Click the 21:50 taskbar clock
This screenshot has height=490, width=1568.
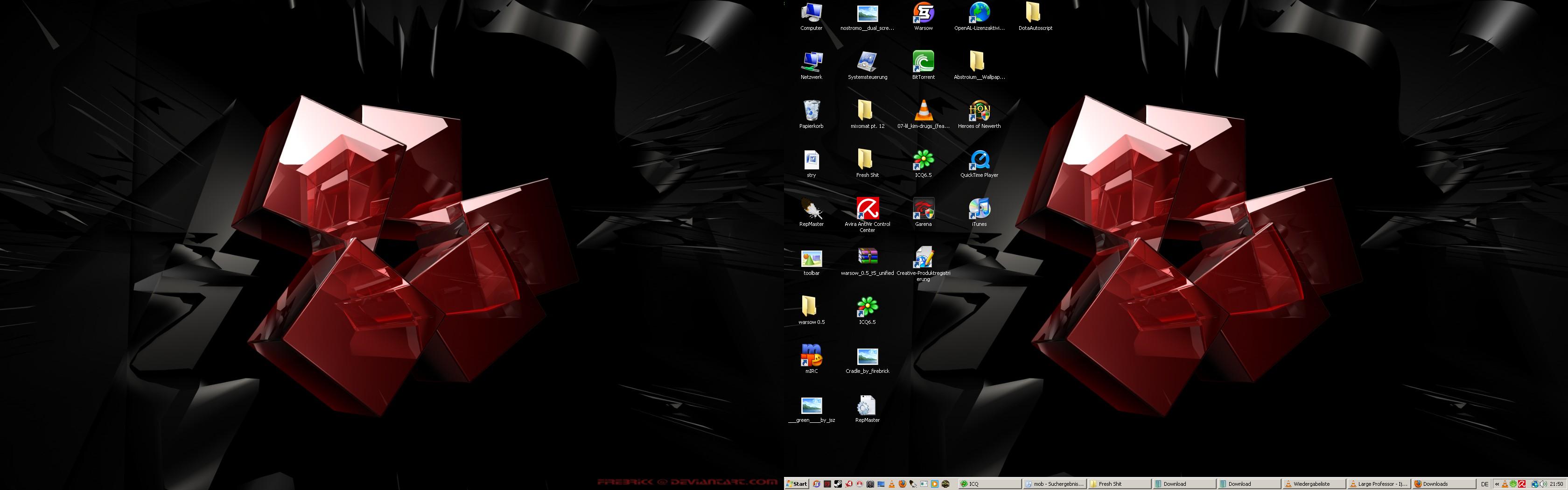click(1556, 484)
